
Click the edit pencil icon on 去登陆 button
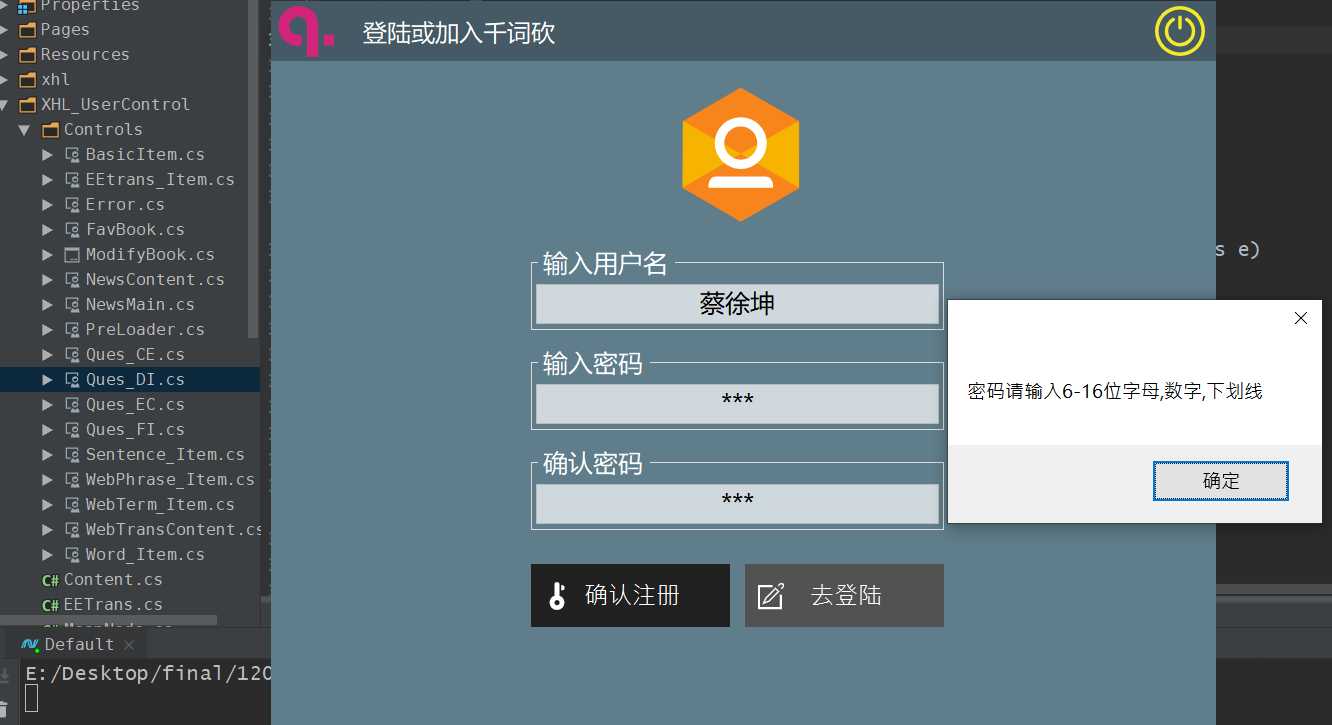point(771,596)
